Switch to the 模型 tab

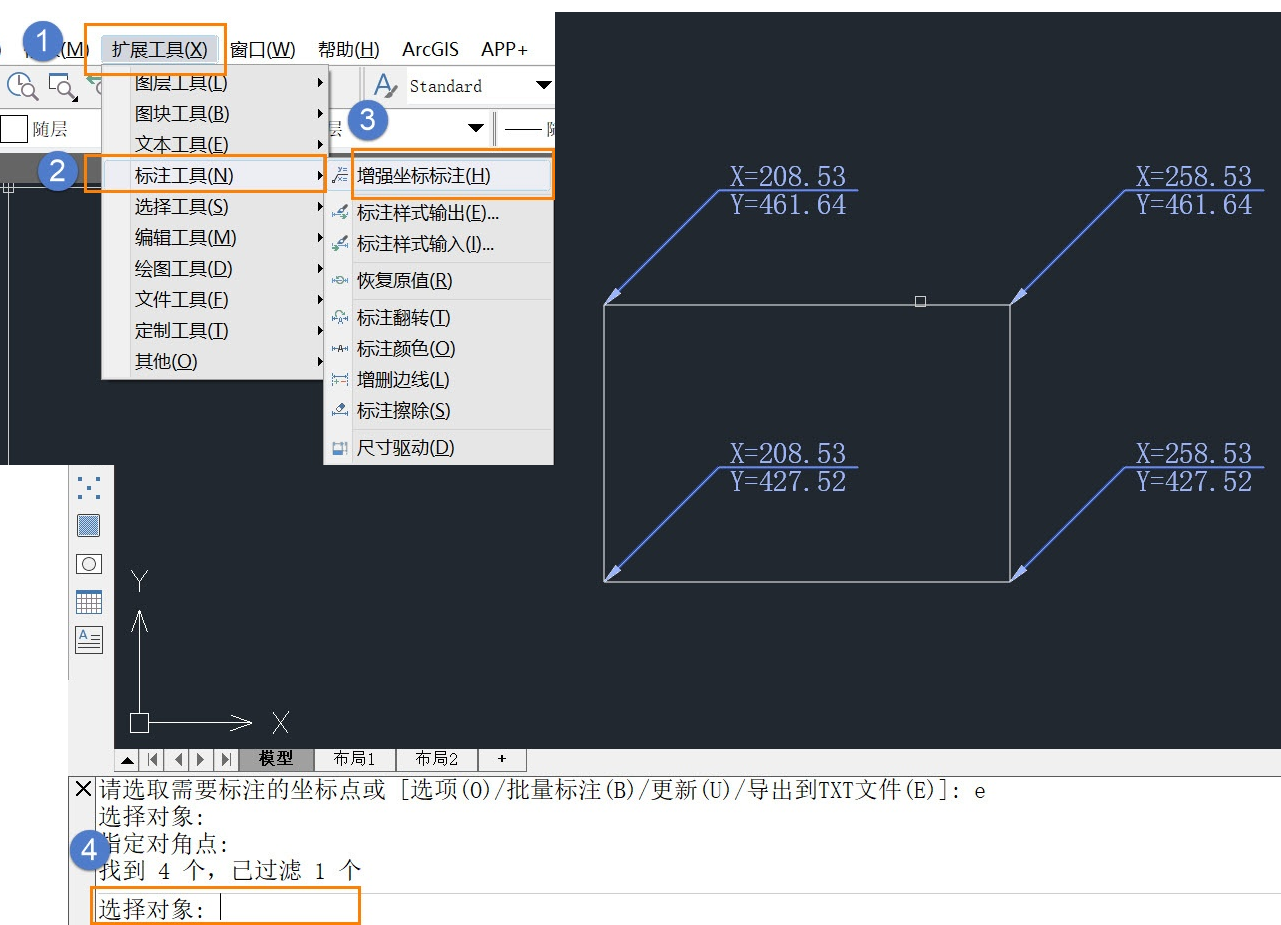coord(276,759)
